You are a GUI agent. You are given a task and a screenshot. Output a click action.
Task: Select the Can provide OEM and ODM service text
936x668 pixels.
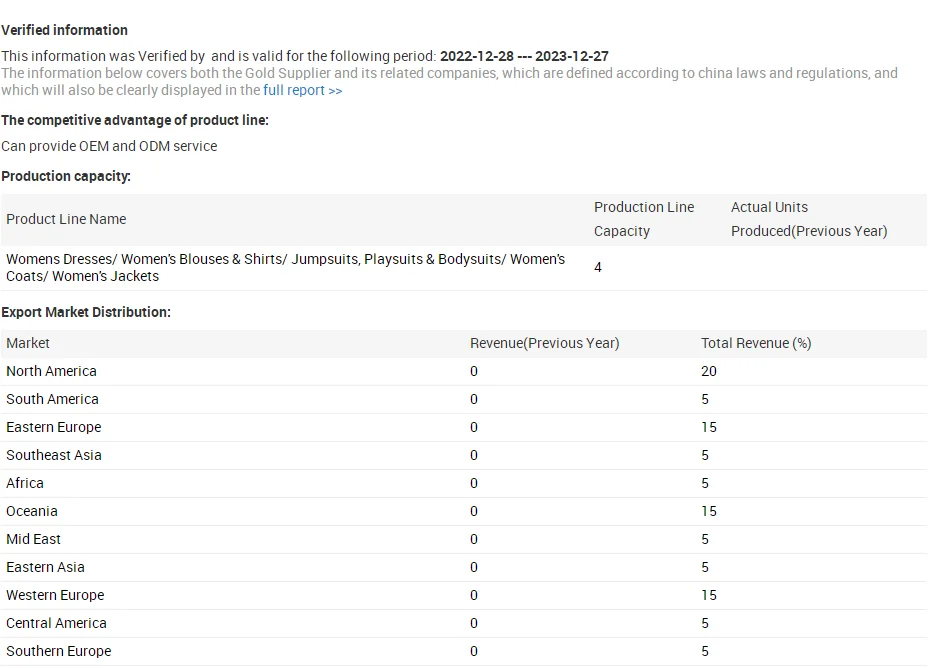click(109, 146)
